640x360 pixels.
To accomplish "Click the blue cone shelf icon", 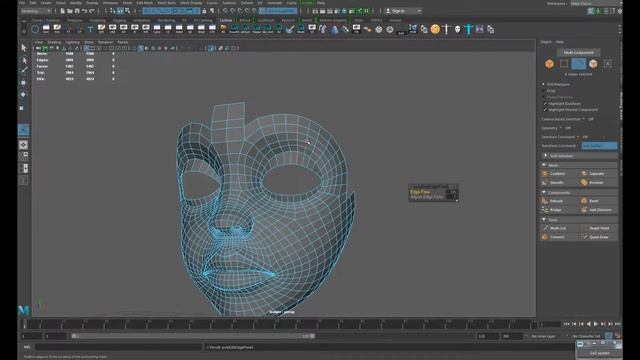I will click(334, 29).
